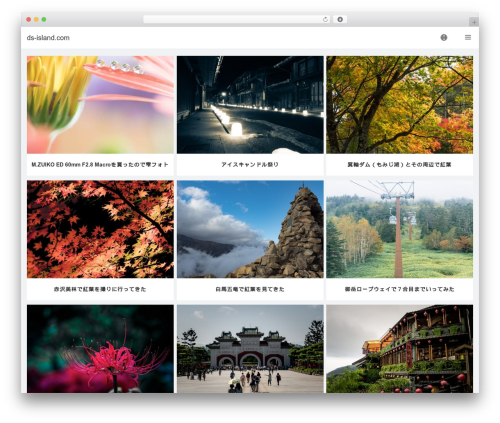Open the flower macro with water droplets thumbnail
The height and width of the screenshot is (423, 500).
tap(100, 105)
